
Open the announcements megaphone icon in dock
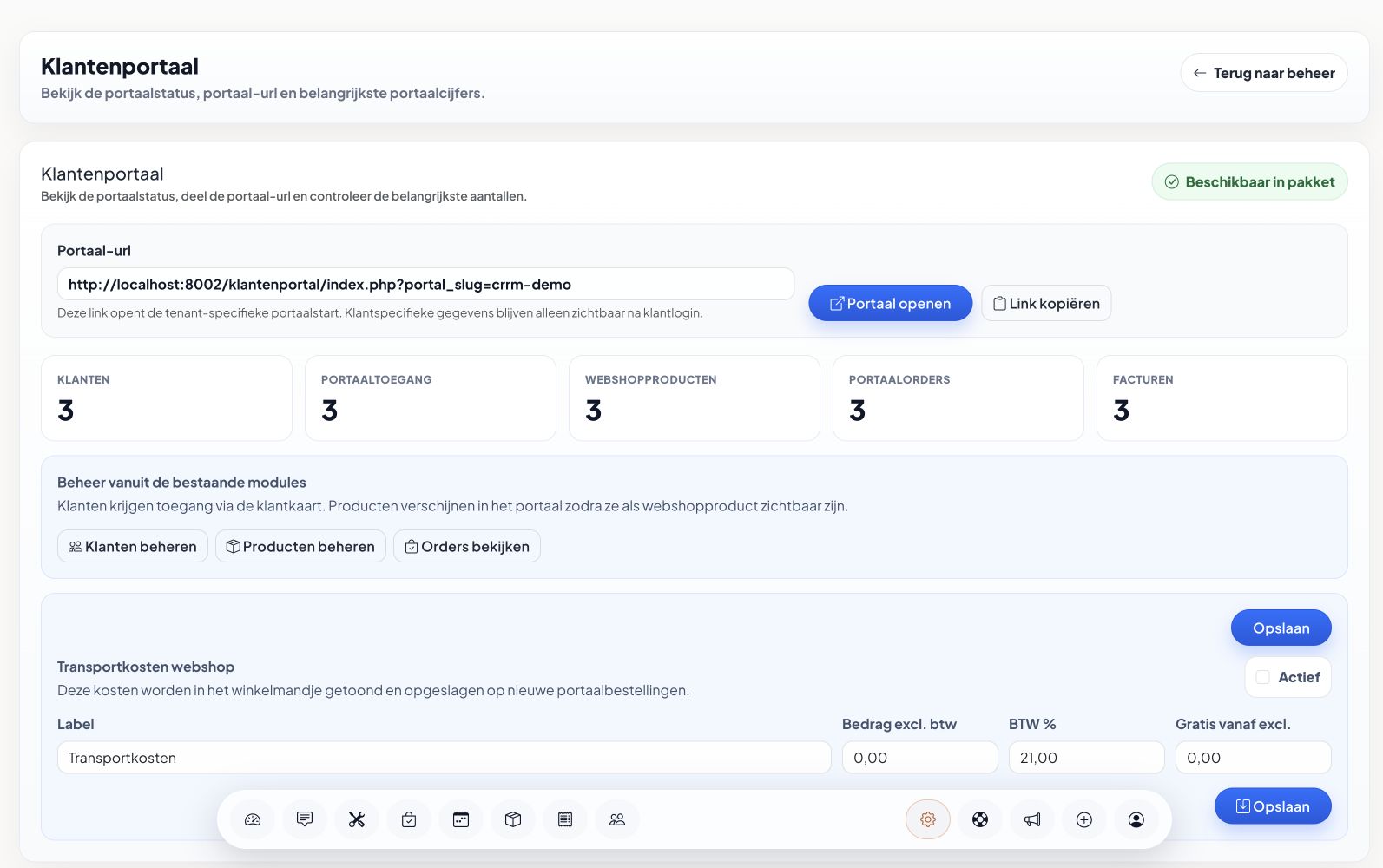pos(1032,819)
